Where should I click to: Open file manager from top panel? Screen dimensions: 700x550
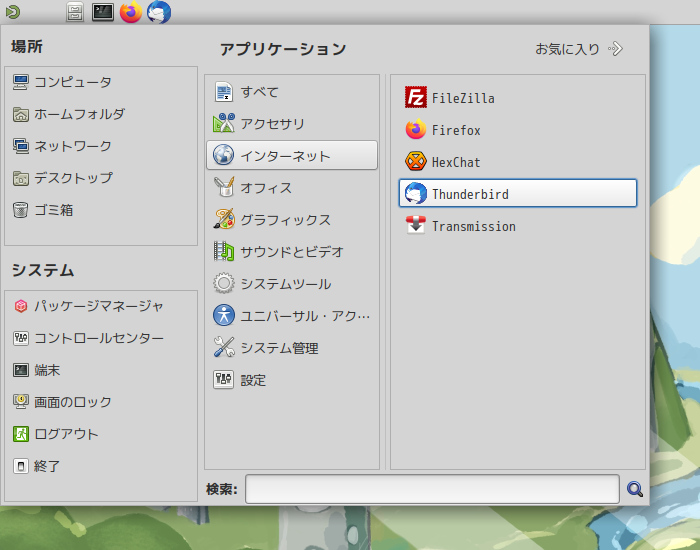75,12
